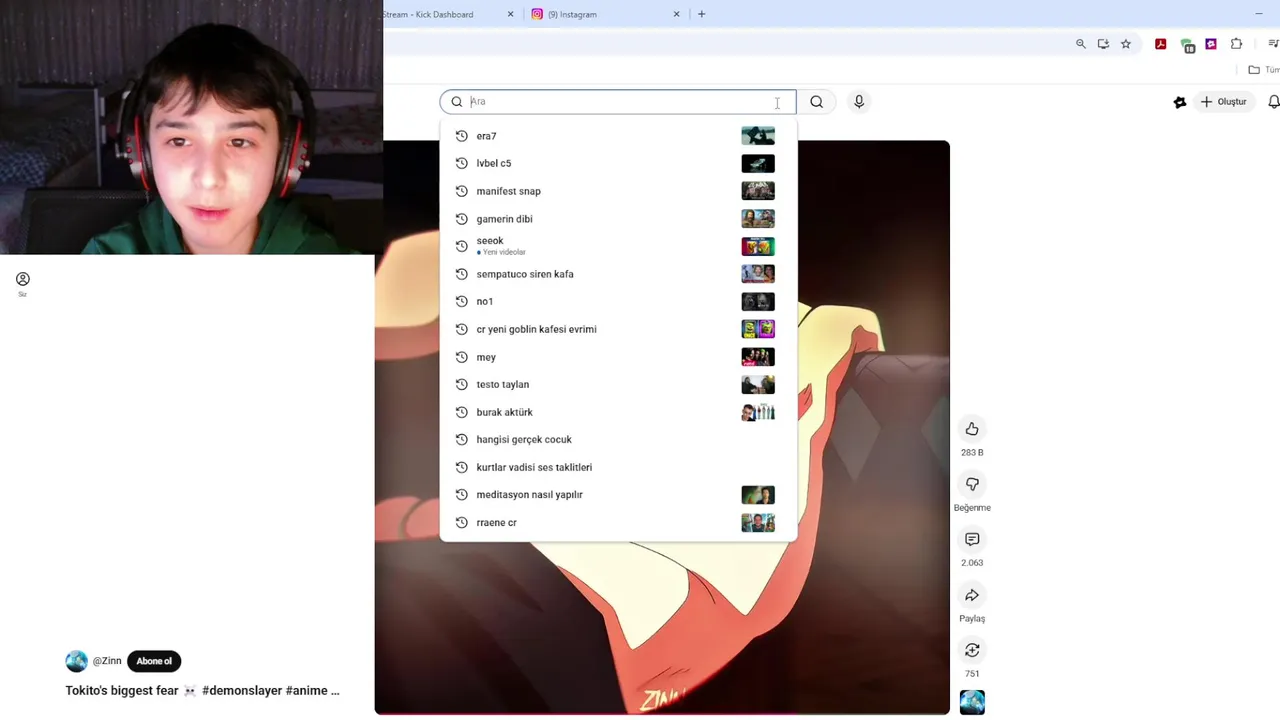Close the Kick Dashboard tab
The height and width of the screenshot is (720, 1280).
(x=510, y=14)
